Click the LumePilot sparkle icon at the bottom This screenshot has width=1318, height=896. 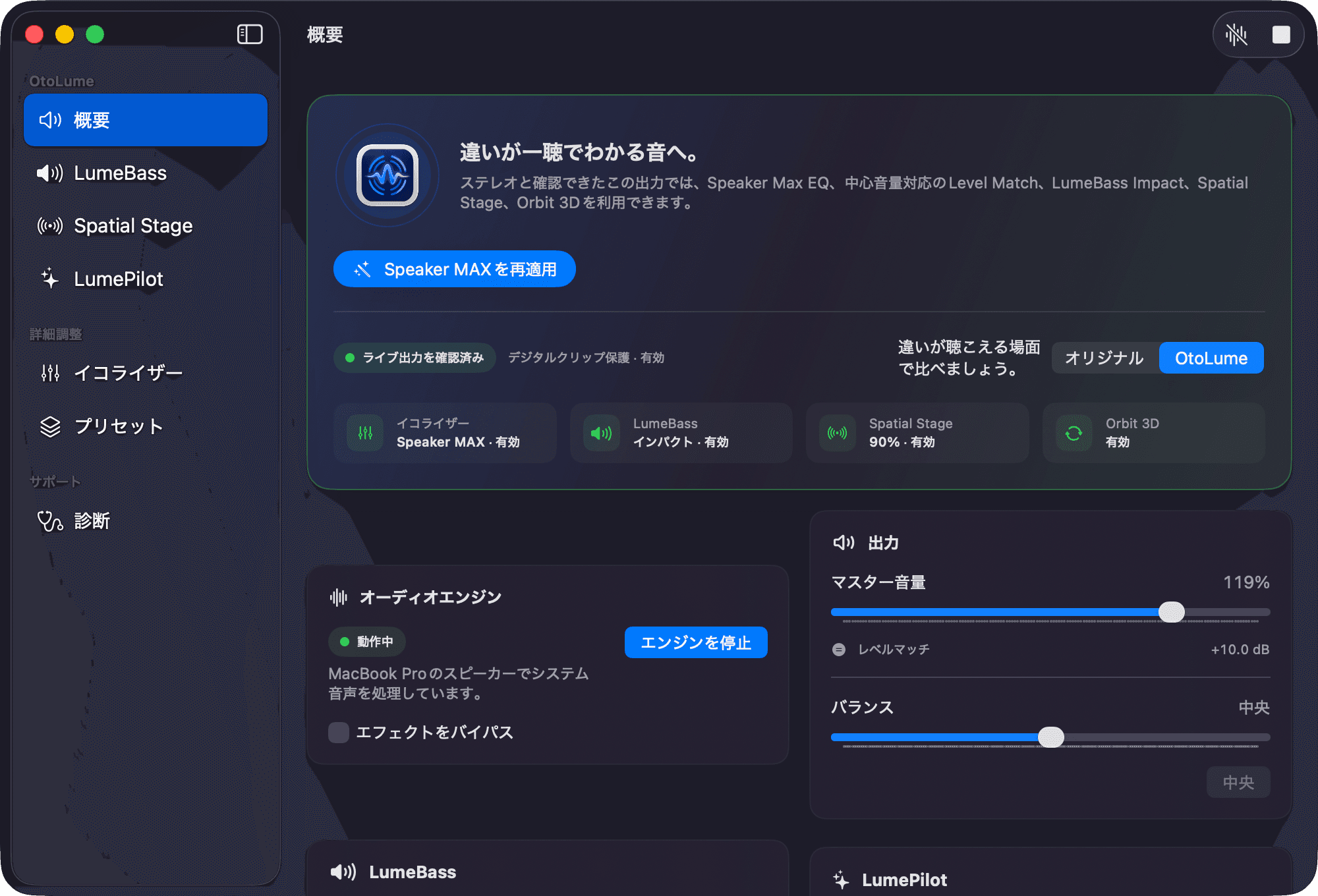pos(842,880)
